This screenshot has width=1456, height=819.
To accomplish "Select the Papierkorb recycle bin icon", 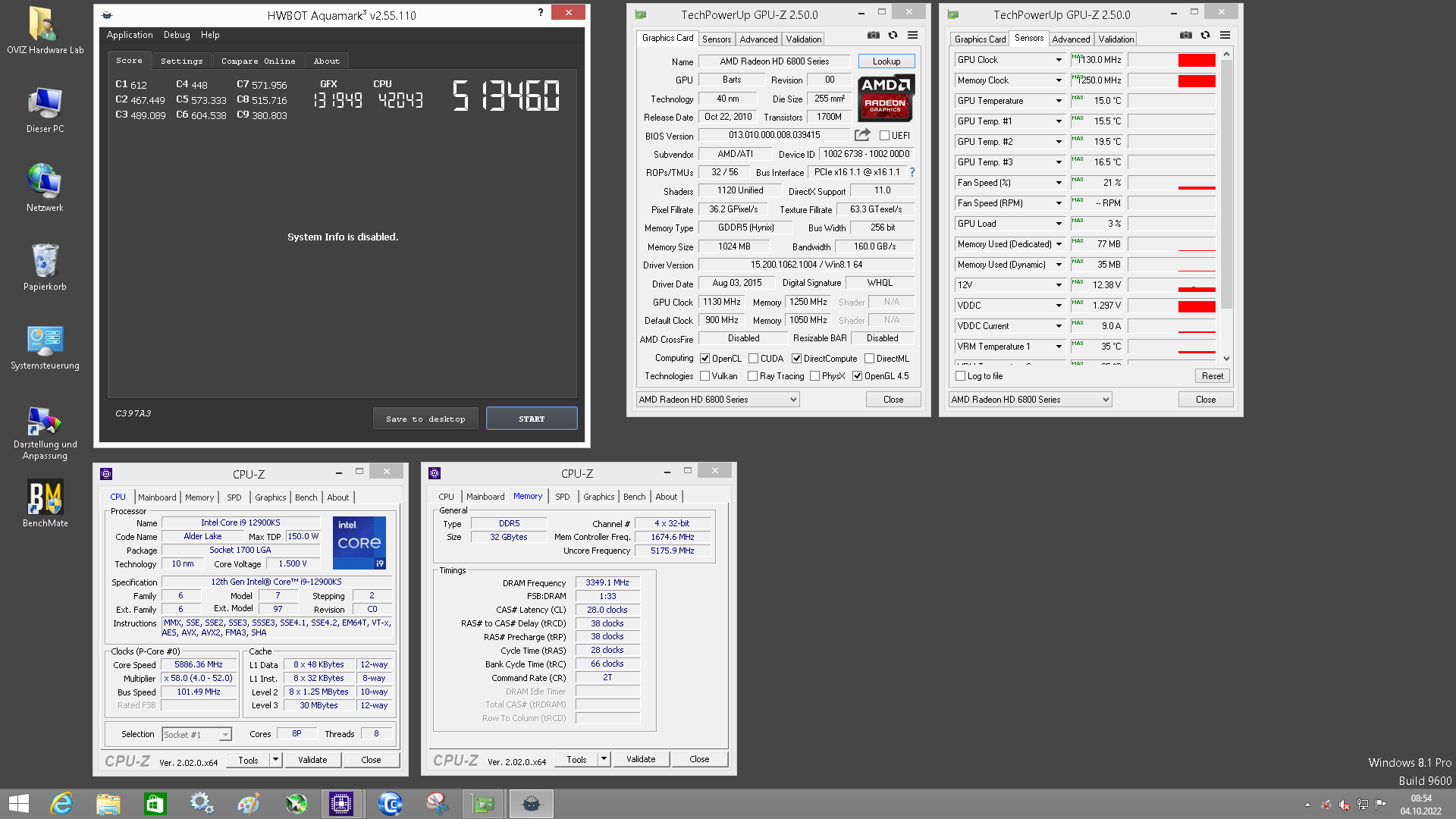I will pyautogui.click(x=45, y=267).
